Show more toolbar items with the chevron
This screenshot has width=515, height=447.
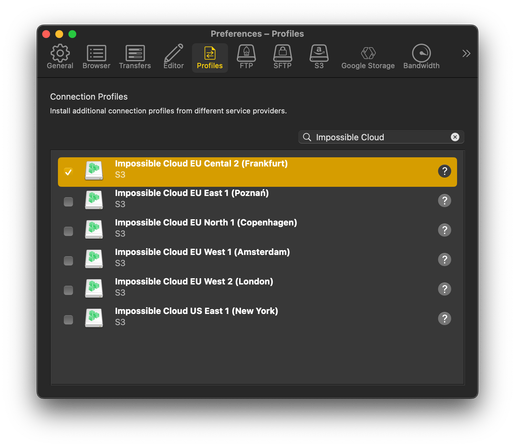click(x=466, y=53)
